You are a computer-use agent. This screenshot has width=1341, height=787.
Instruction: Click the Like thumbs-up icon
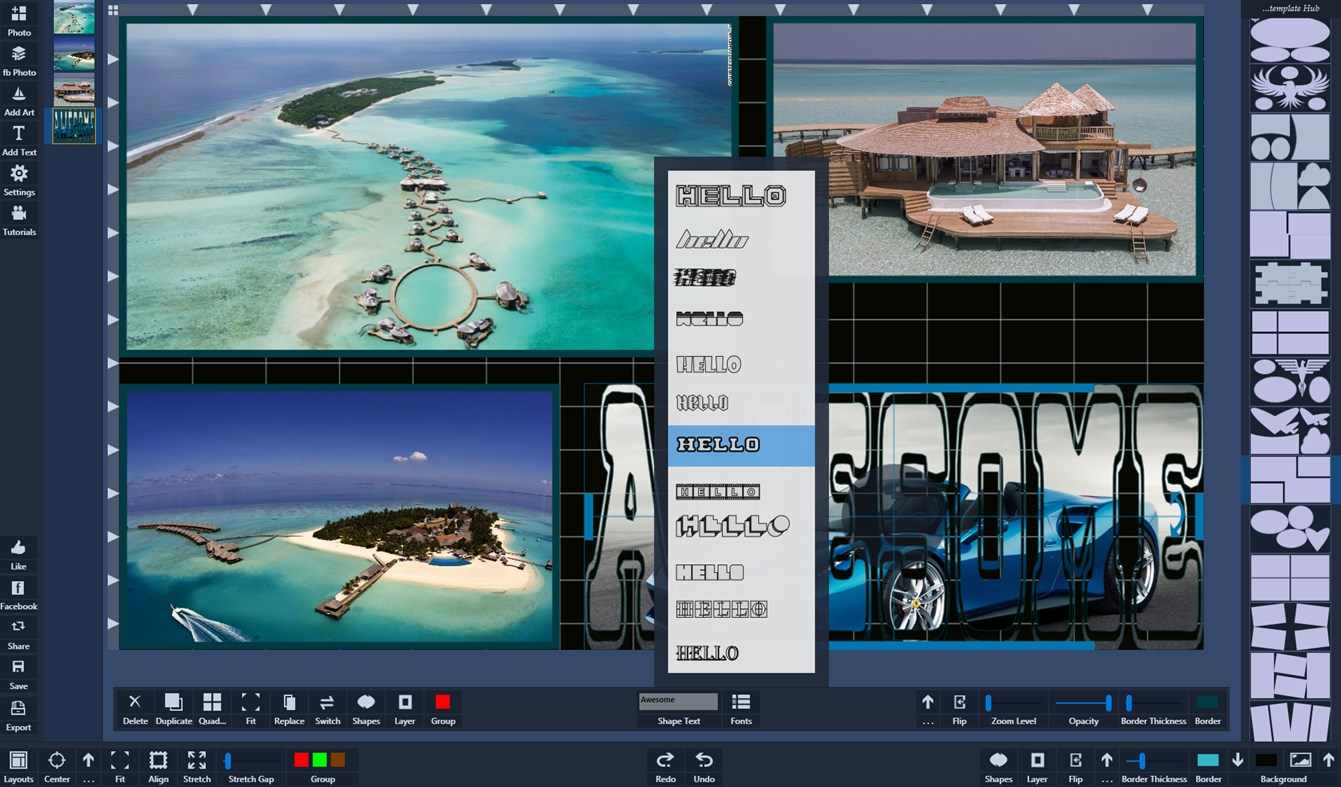point(18,547)
